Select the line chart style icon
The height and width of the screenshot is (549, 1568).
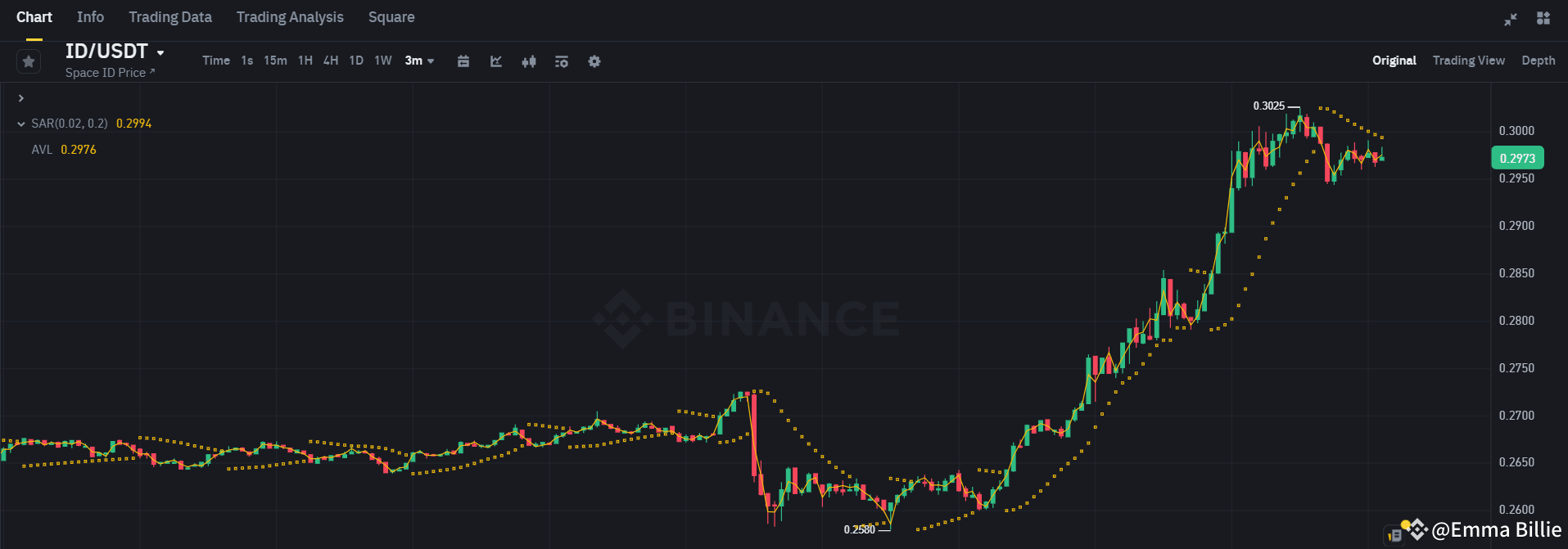coord(495,61)
